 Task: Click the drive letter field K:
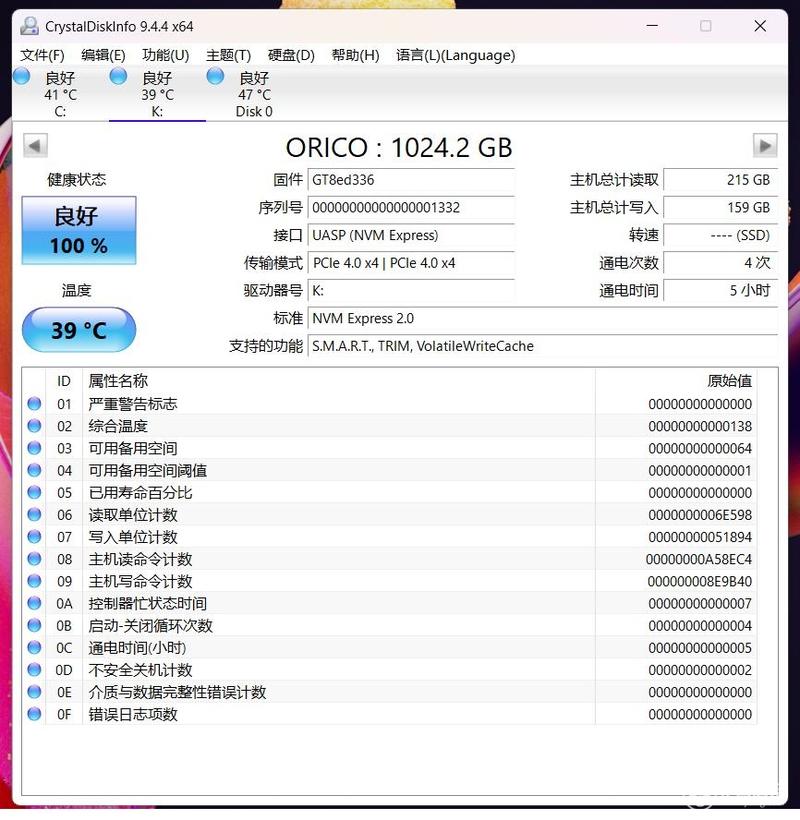(411, 291)
